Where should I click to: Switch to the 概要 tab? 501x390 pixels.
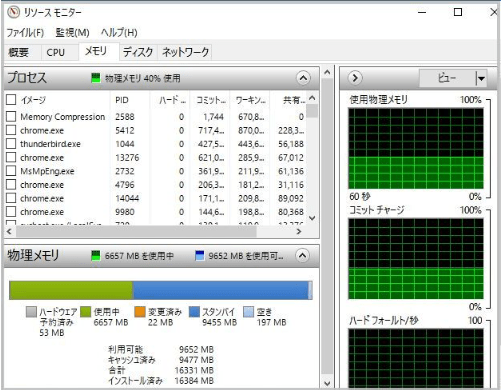(x=23, y=52)
